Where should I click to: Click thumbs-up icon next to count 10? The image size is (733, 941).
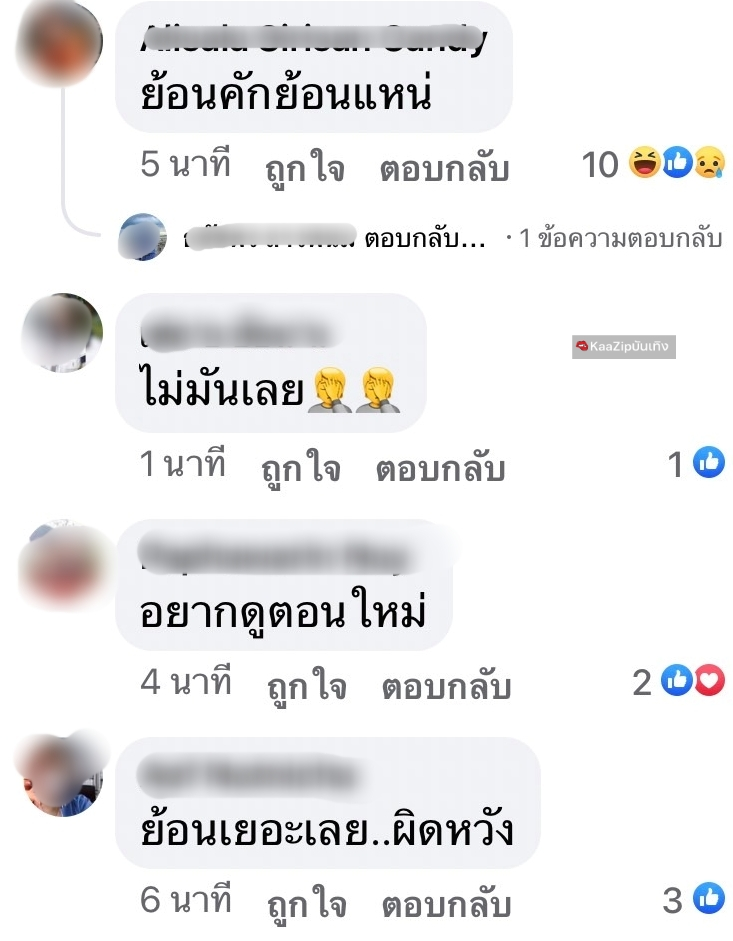(x=677, y=162)
